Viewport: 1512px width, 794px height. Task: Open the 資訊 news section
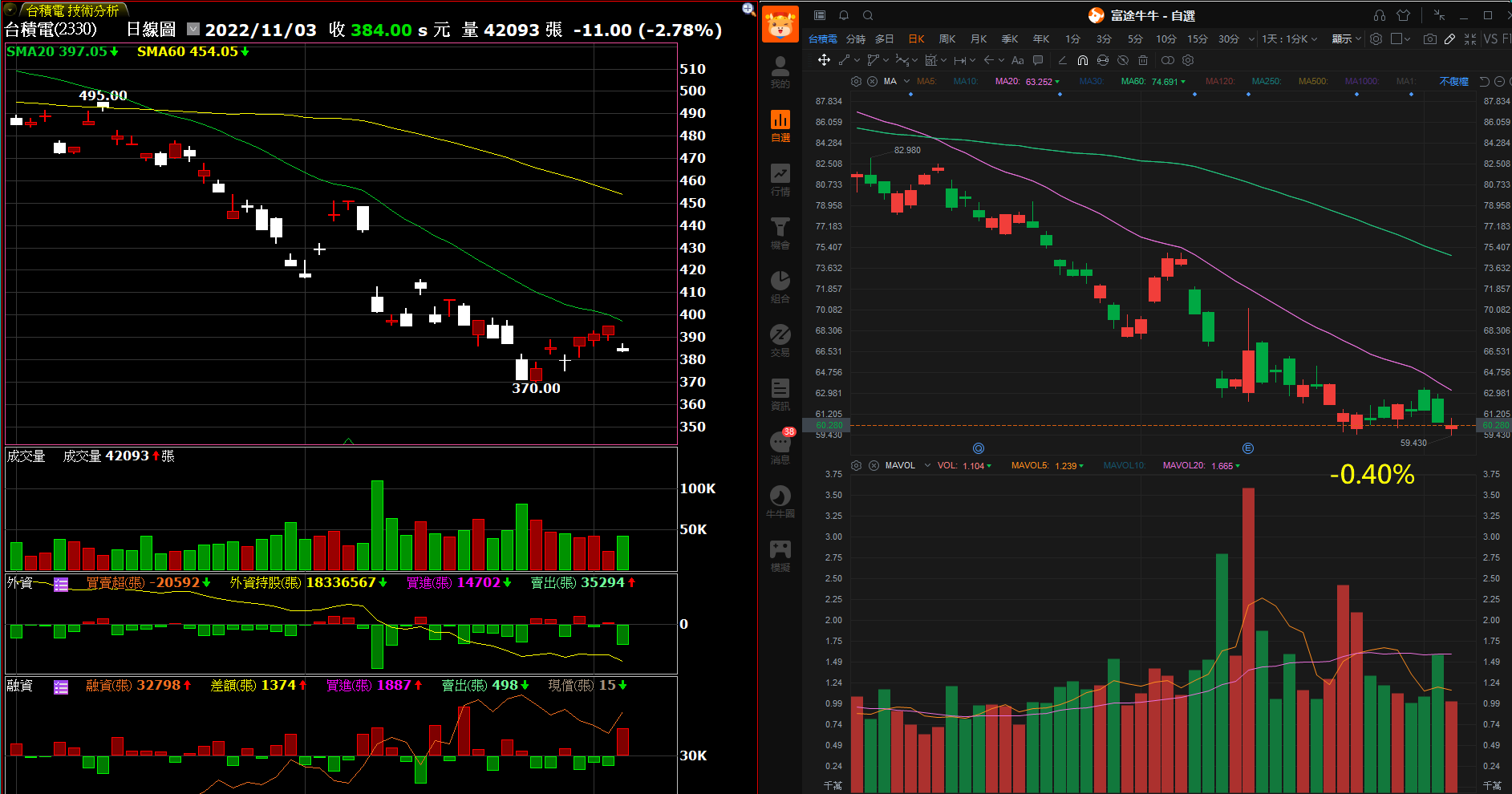coord(780,395)
